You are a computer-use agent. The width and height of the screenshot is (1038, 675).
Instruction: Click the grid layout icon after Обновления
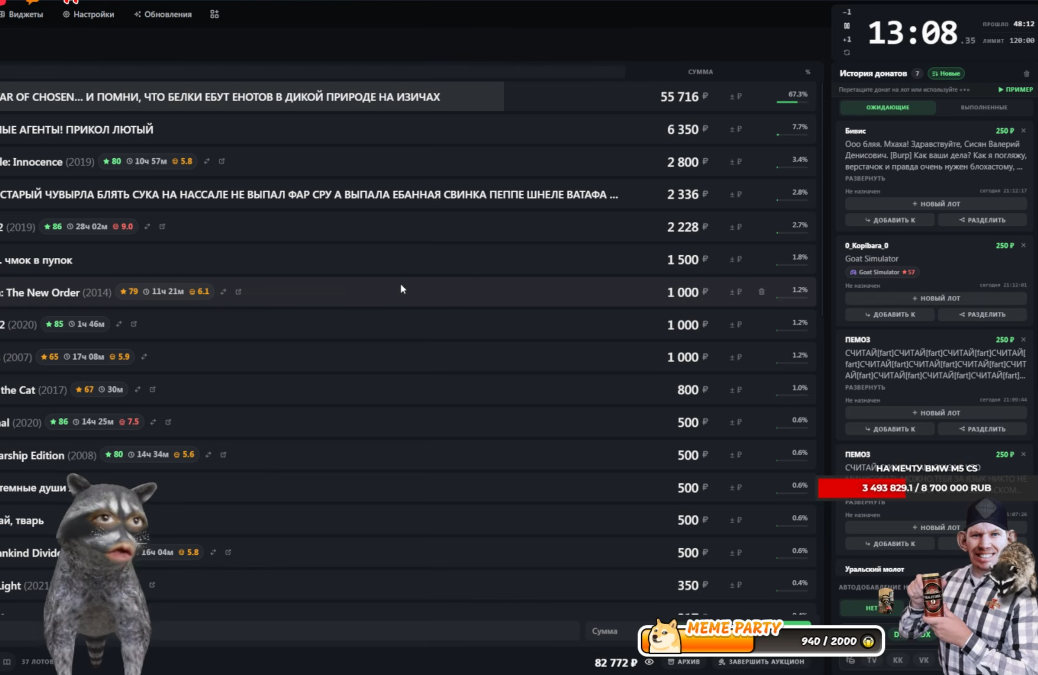[214, 14]
